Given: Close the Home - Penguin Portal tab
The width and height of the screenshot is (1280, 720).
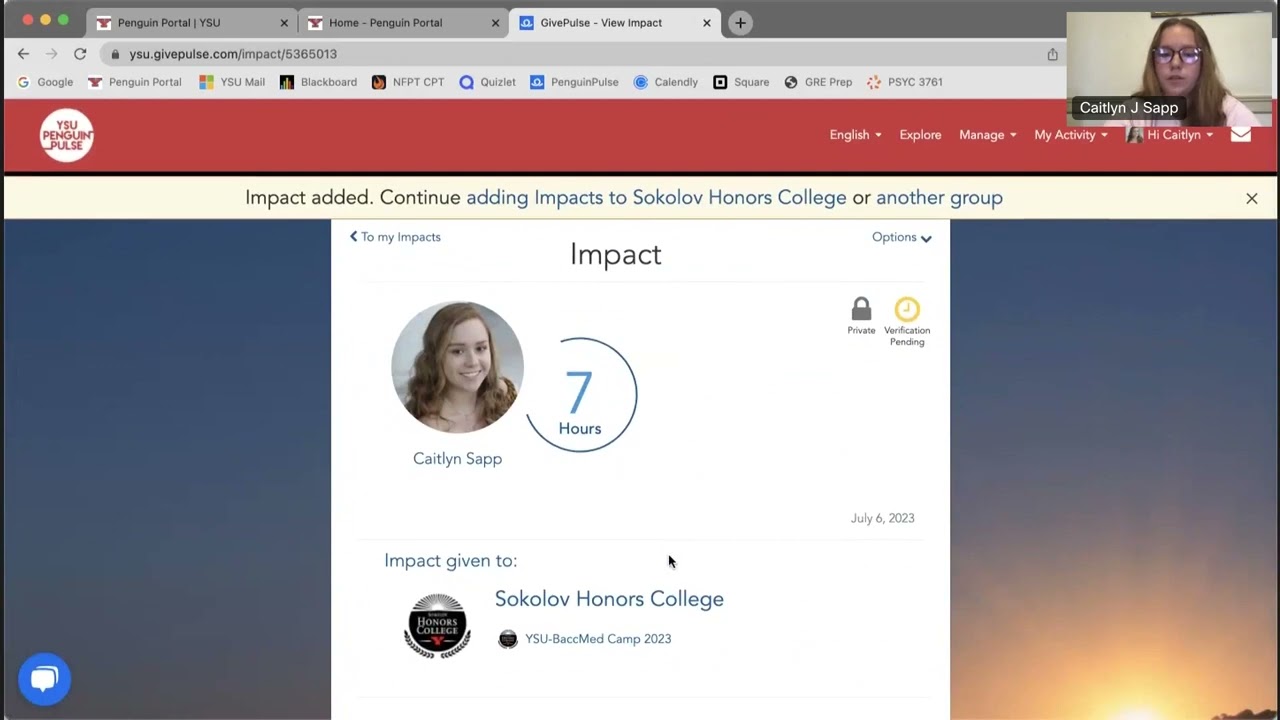Looking at the screenshot, I should point(495,23).
